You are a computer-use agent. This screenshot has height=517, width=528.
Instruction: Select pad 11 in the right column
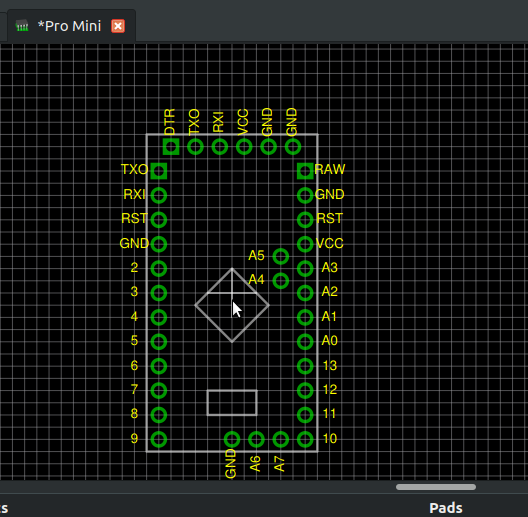pyautogui.click(x=305, y=415)
